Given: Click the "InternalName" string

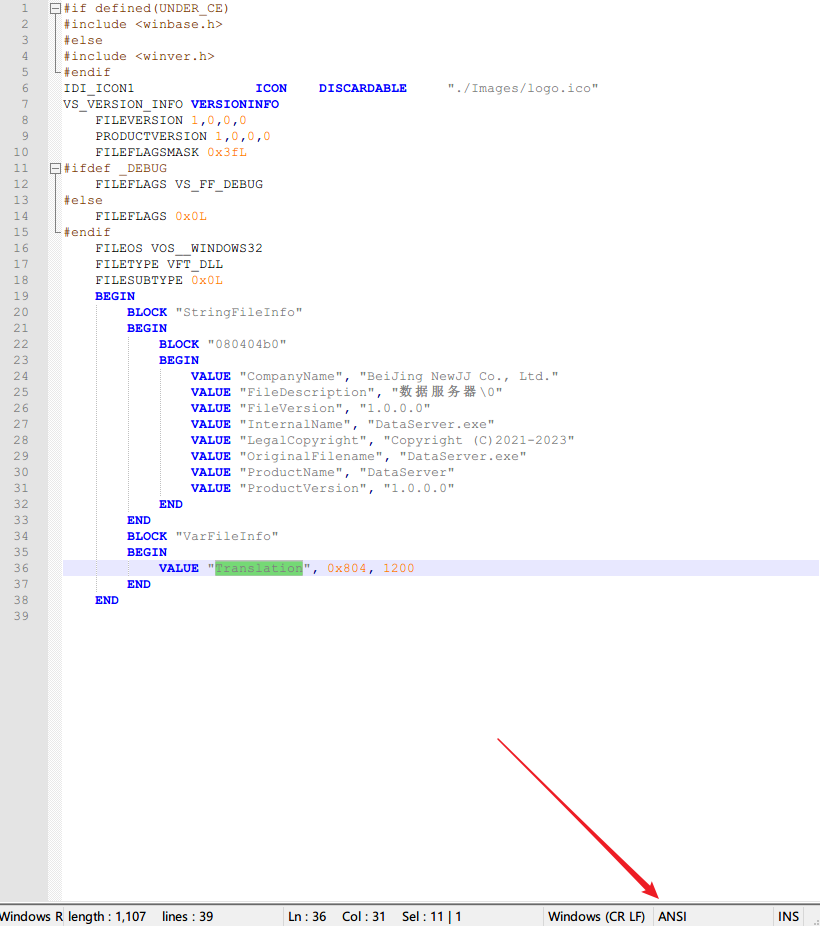Looking at the screenshot, I should click(295, 424).
